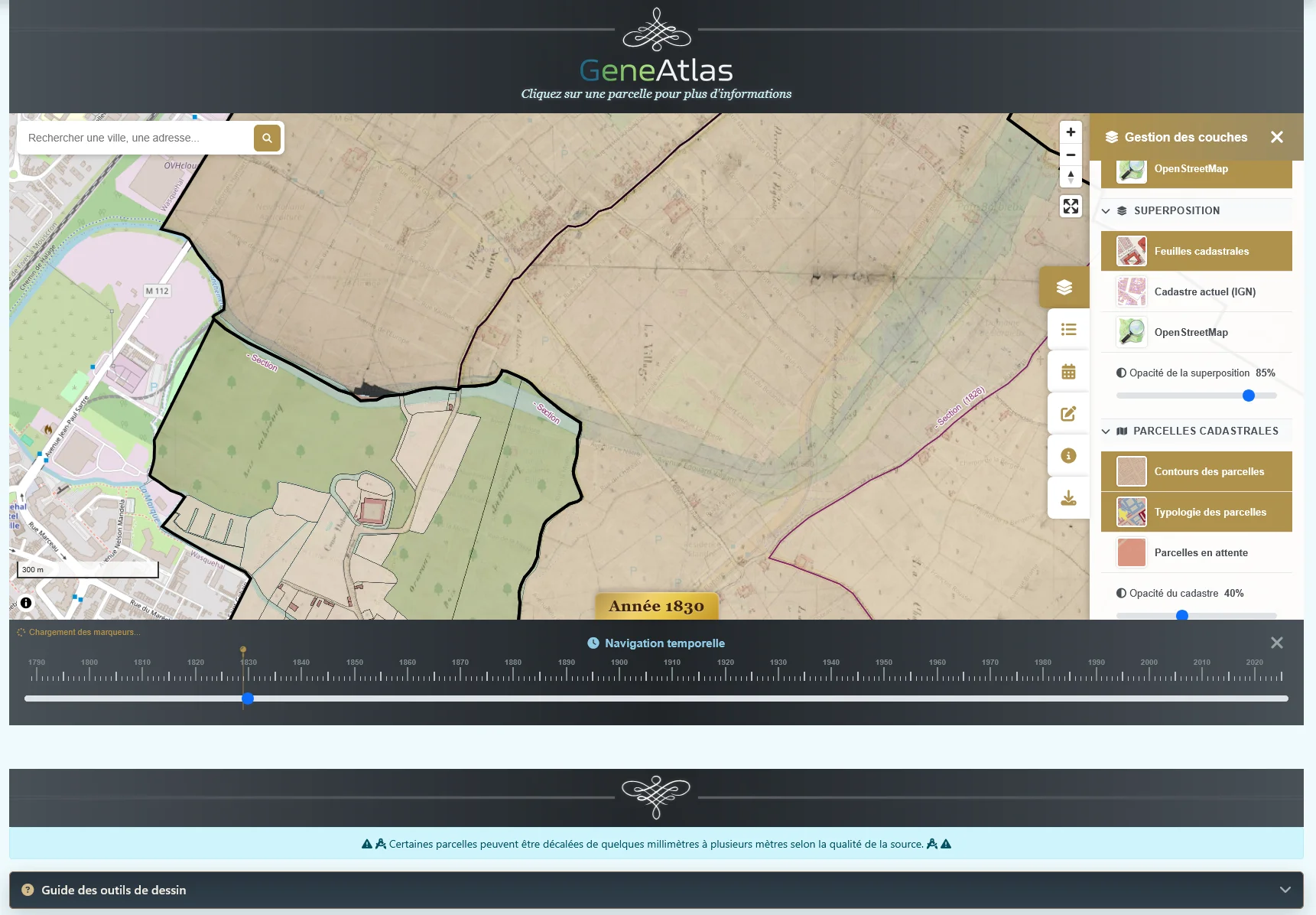Open the layers management sidebar icon
The height and width of the screenshot is (915, 1316).
1064,287
